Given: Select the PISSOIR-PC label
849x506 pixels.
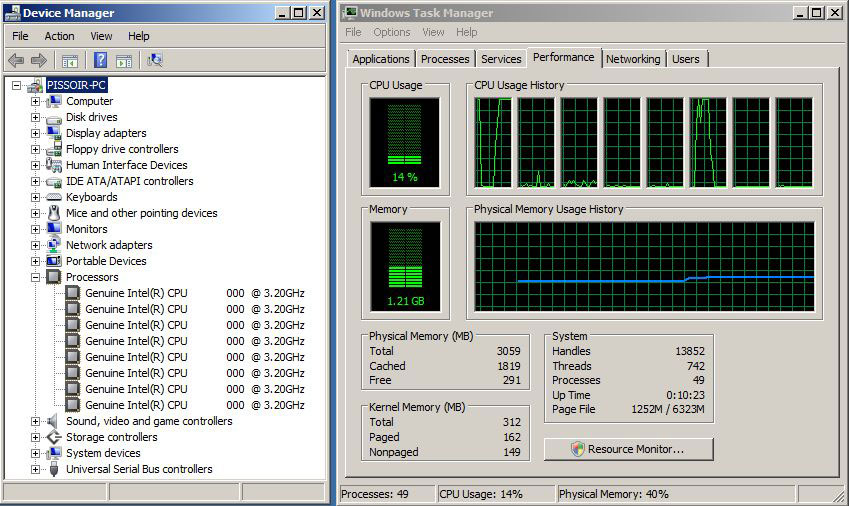Looking at the screenshot, I should tap(76, 86).
